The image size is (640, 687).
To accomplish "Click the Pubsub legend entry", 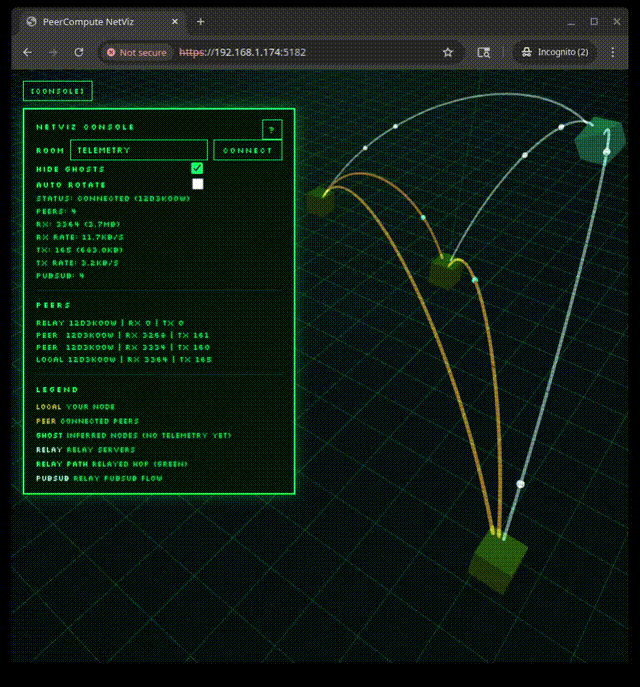I will tap(99, 478).
